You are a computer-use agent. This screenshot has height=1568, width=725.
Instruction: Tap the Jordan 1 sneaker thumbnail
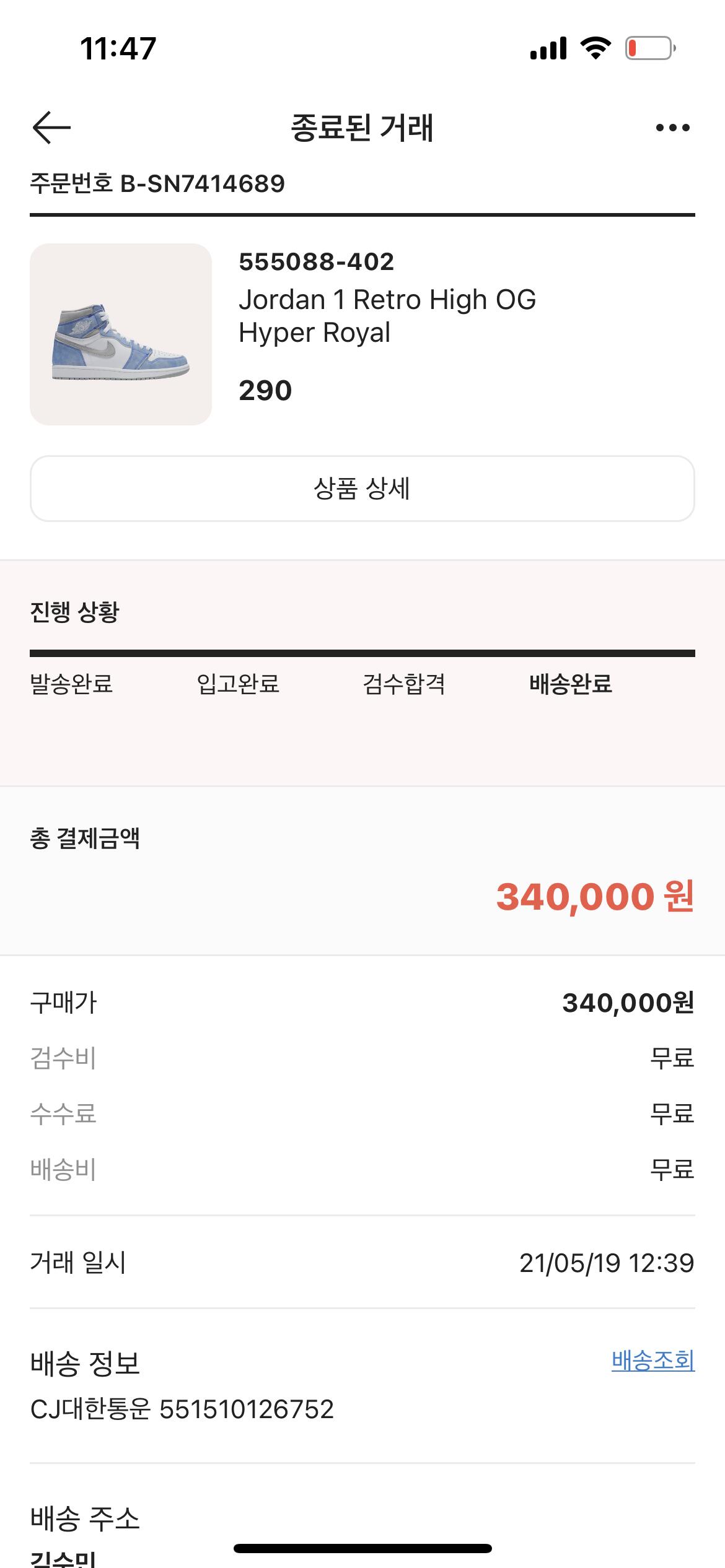(121, 334)
